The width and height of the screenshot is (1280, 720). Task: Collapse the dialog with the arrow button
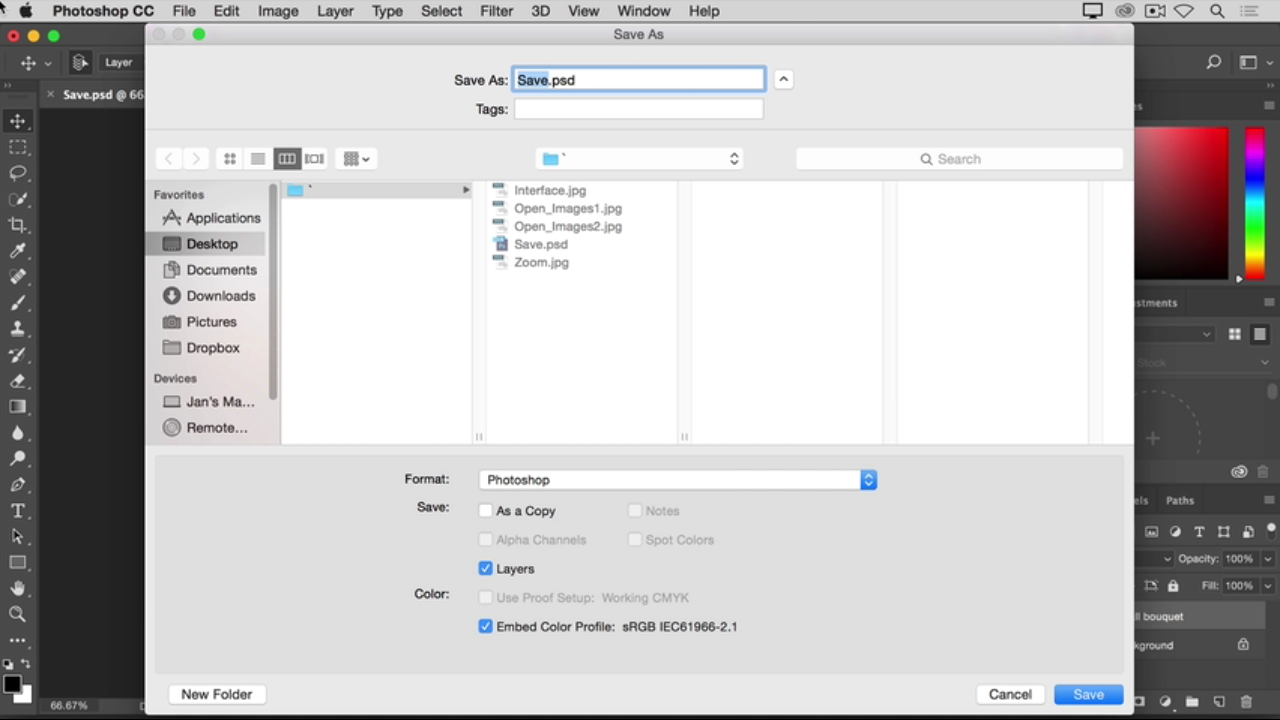click(784, 80)
